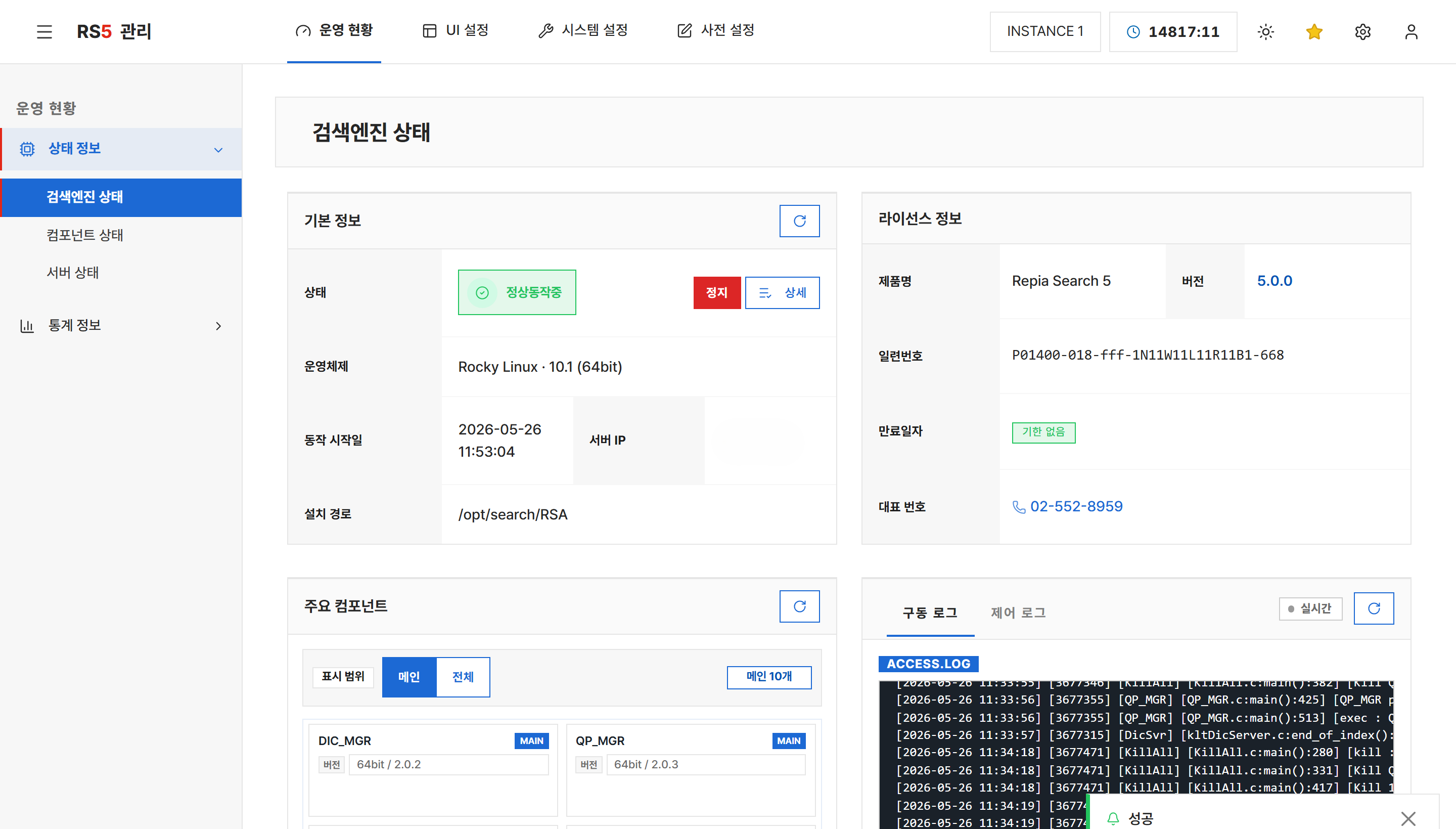Click the 운영 현황 sidebar heading
This screenshot has height=829, width=1456.
coord(45,108)
